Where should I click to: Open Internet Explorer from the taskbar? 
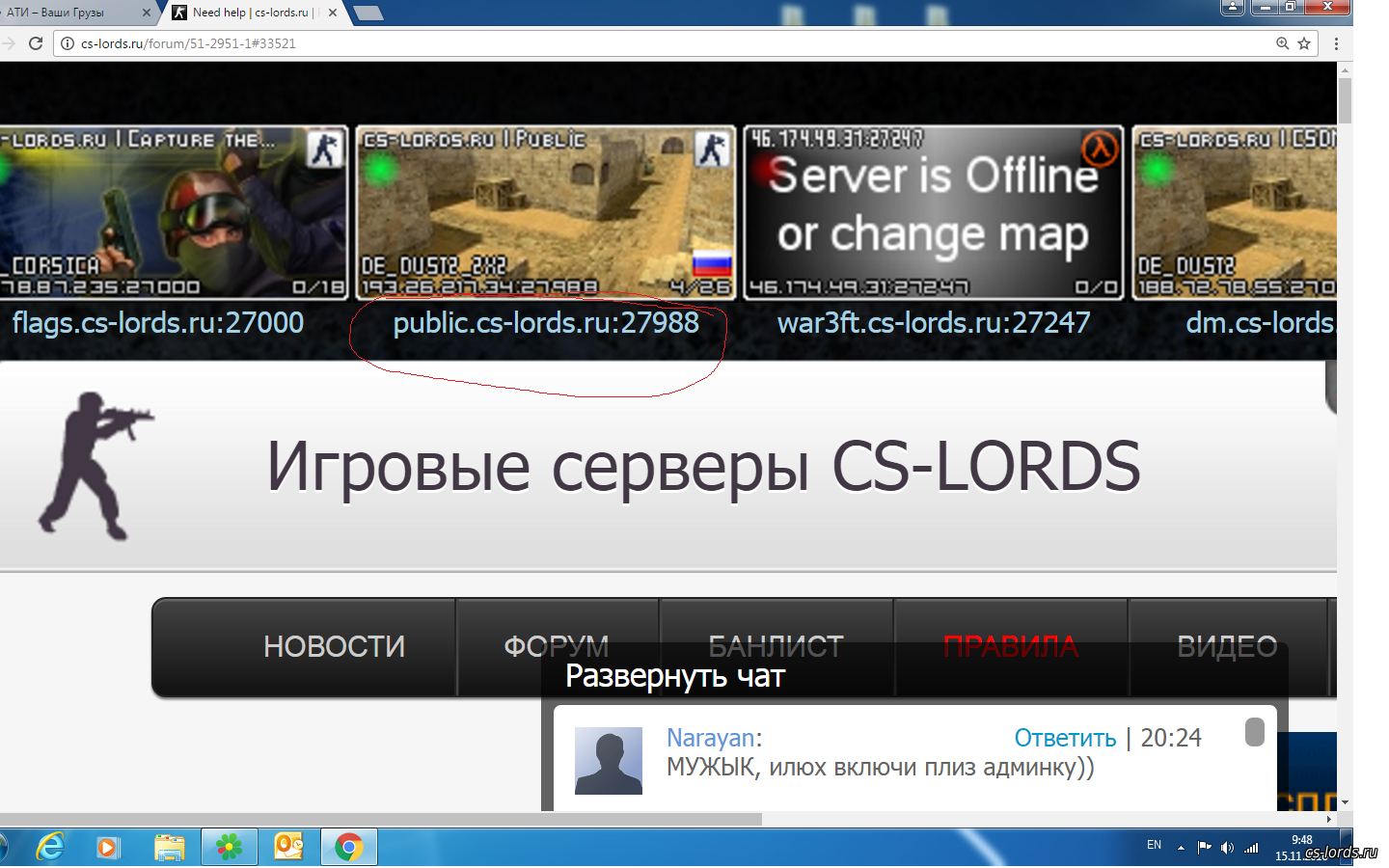click(x=49, y=848)
